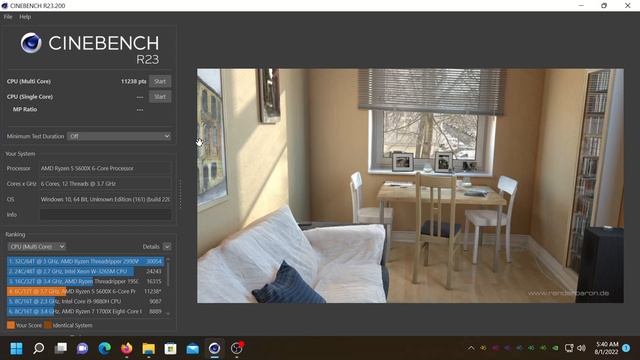This screenshot has height=360, width=640.
Task: Open the Minimum Test Duration dropdown
Action: (119, 136)
